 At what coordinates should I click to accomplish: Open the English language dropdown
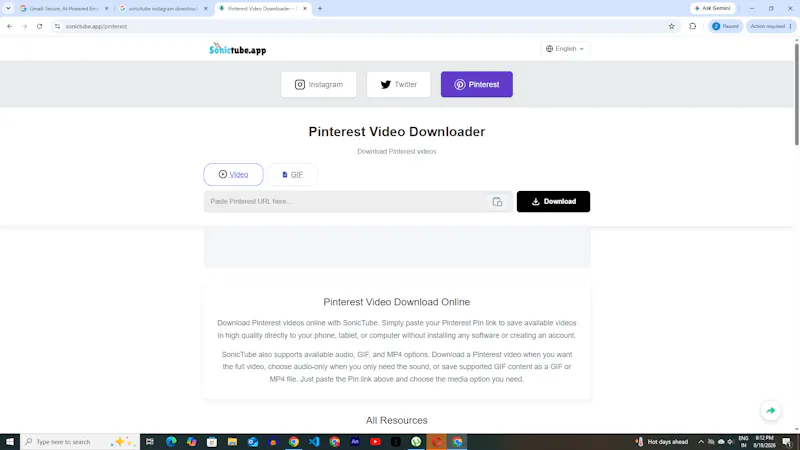[x=565, y=48]
